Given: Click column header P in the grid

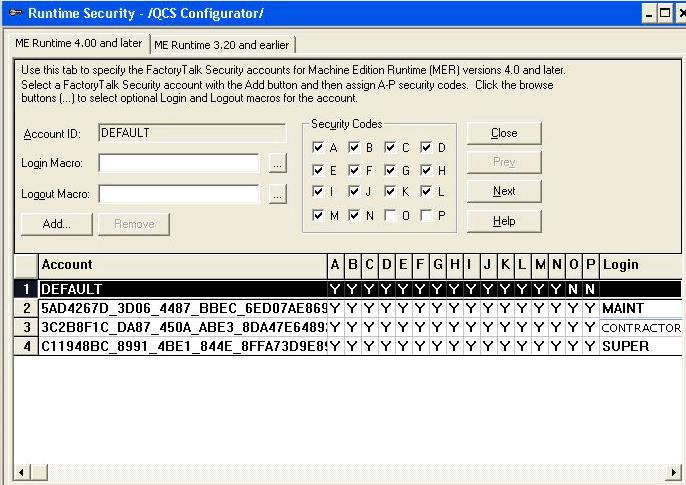Looking at the screenshot, I should click(x=591, y=265).
